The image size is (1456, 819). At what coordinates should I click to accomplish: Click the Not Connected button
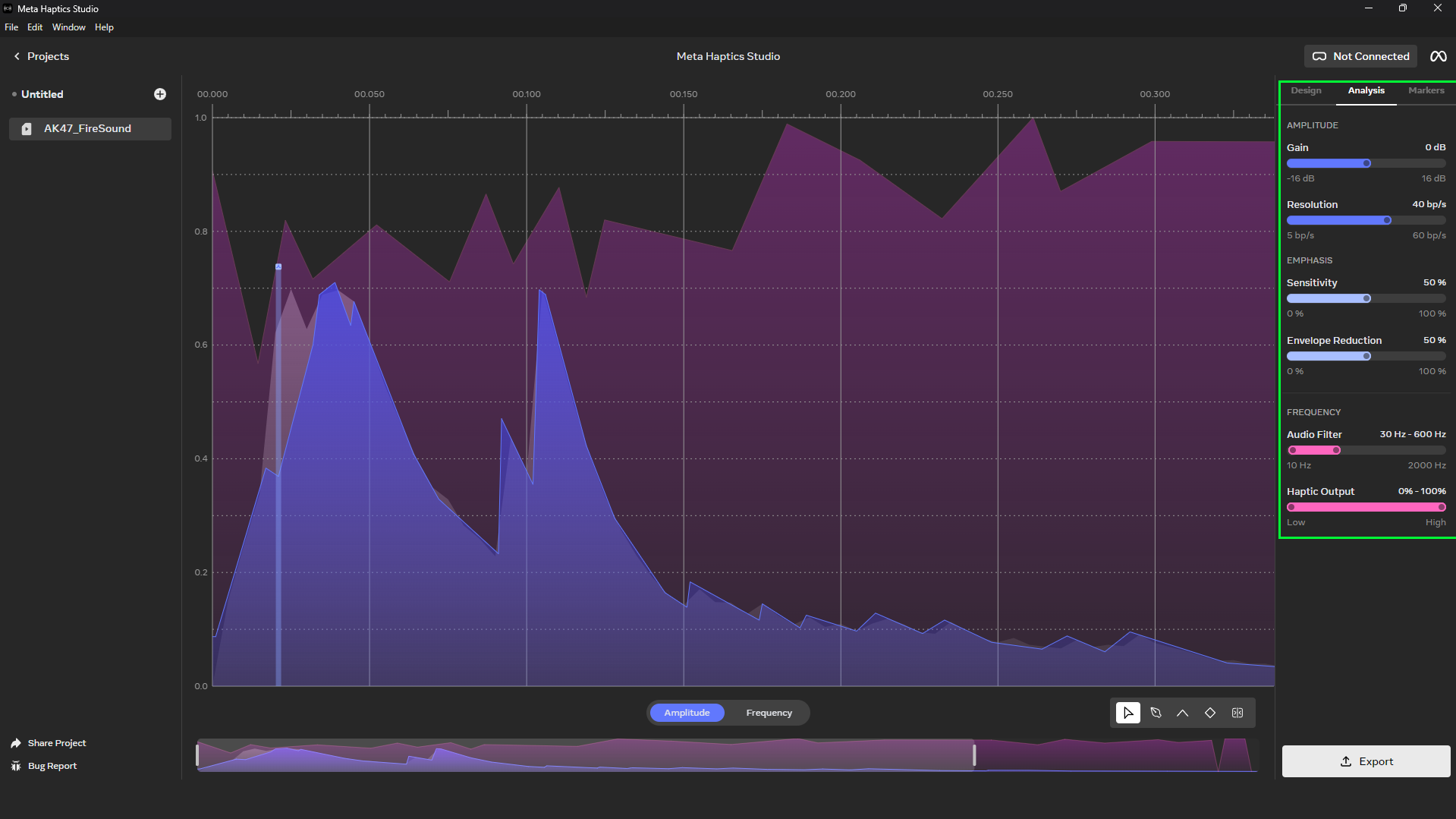[x=1360, y=56]
